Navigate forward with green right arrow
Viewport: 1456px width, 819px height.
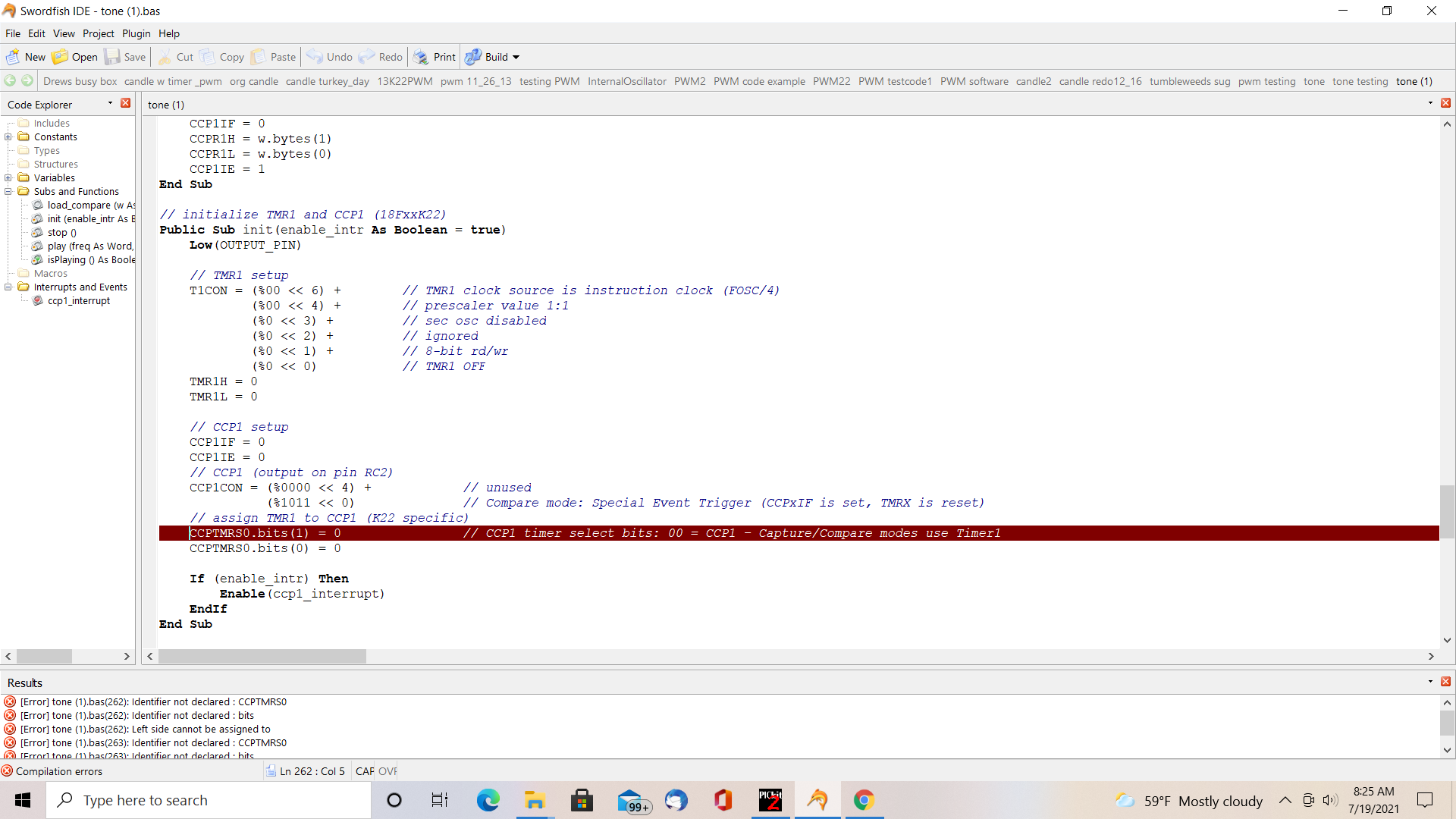[27, 81]
